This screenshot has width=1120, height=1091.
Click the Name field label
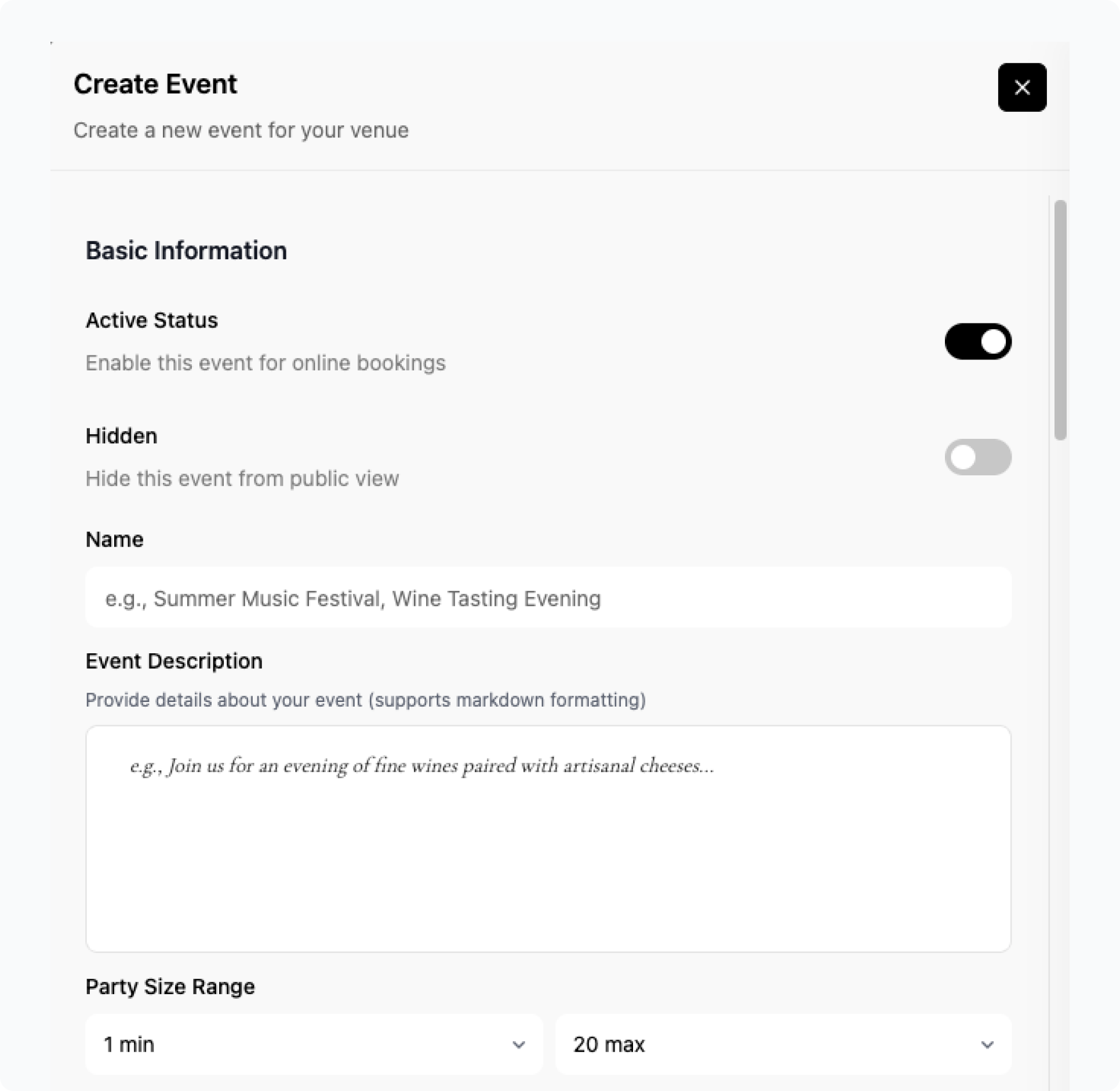(x=114, y=540)
